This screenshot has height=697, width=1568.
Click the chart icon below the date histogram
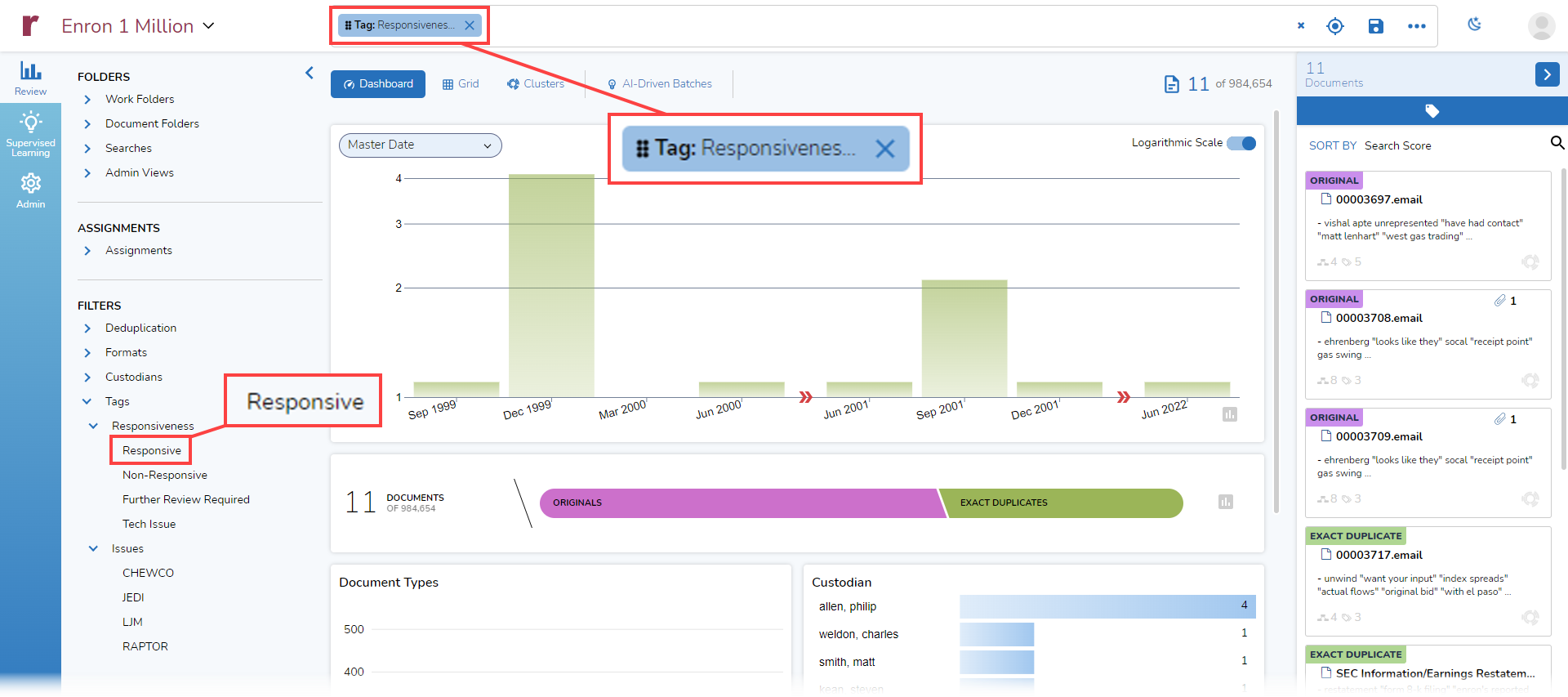(1230, 414)
